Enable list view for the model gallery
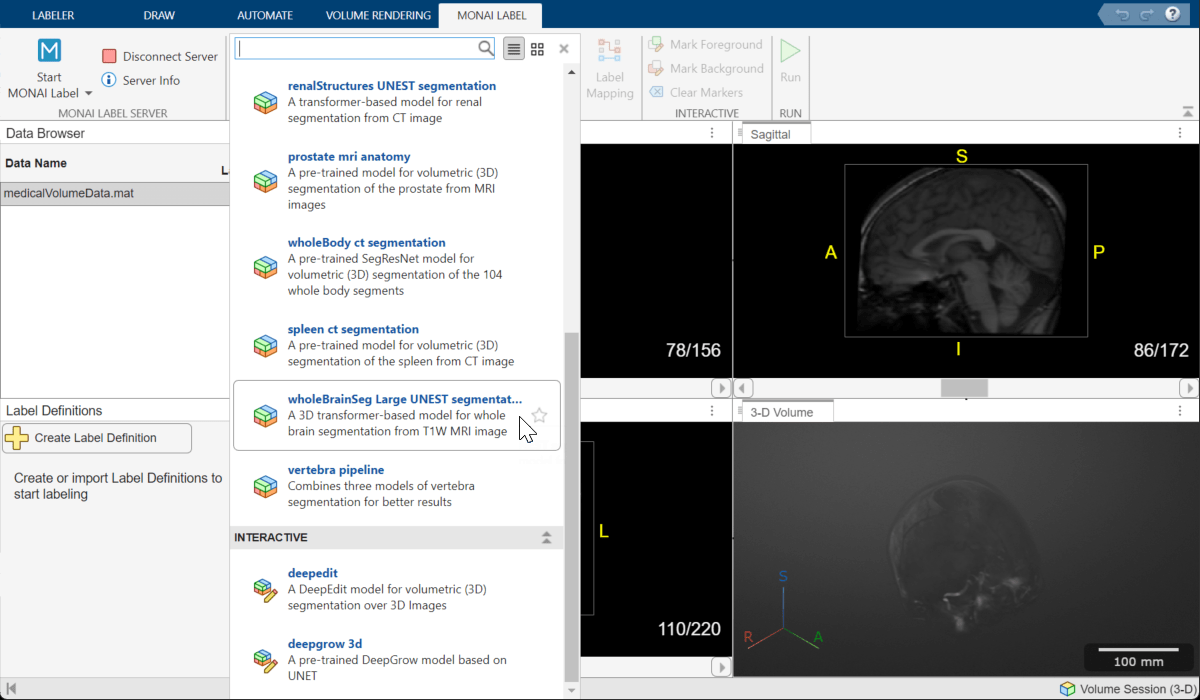 [x=513, y=48]
